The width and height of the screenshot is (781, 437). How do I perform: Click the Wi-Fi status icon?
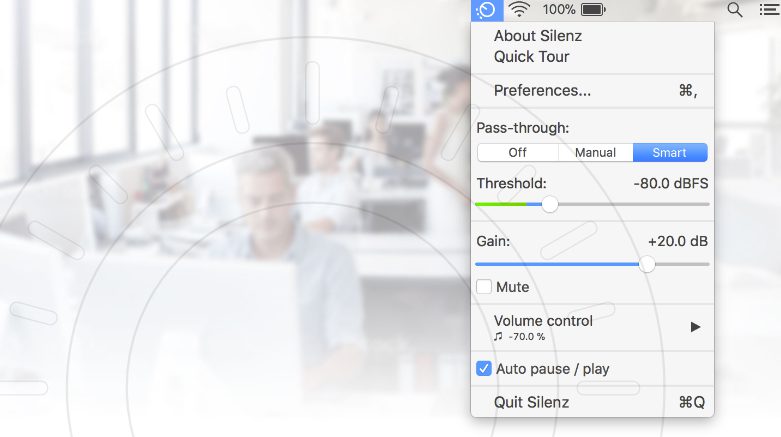519,10
